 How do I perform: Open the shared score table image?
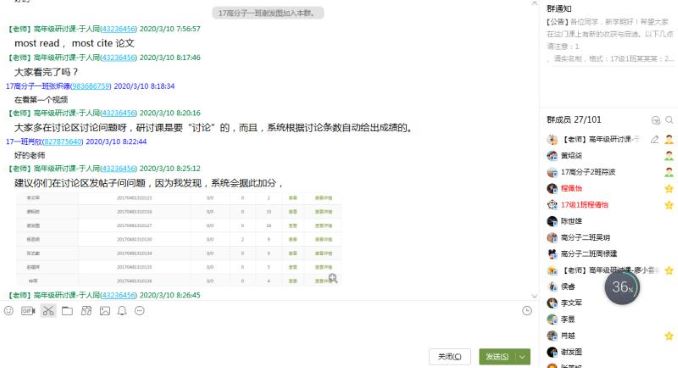pyautogui.click(x=179, y=239)
